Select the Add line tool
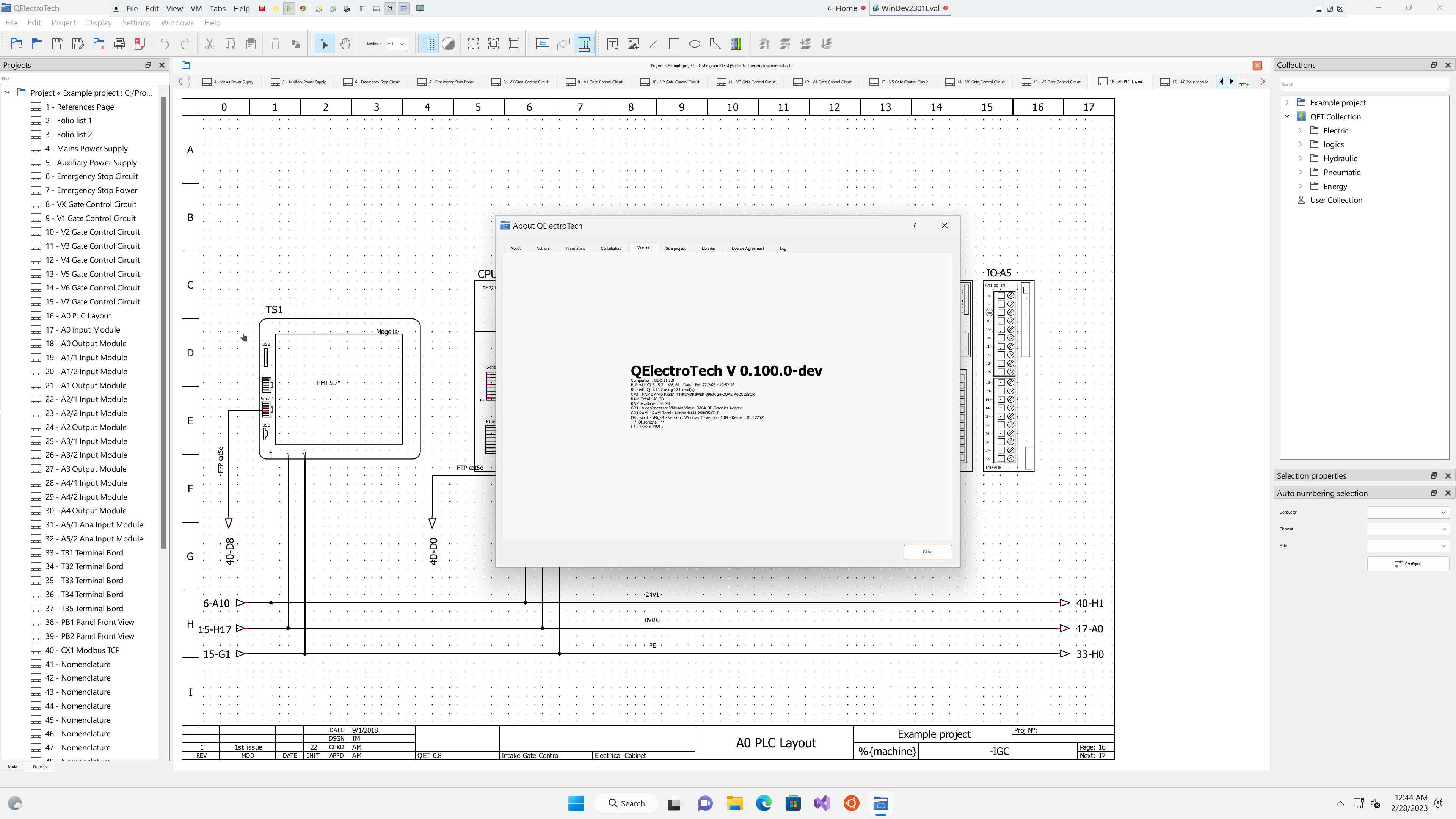 coord(653,44)
